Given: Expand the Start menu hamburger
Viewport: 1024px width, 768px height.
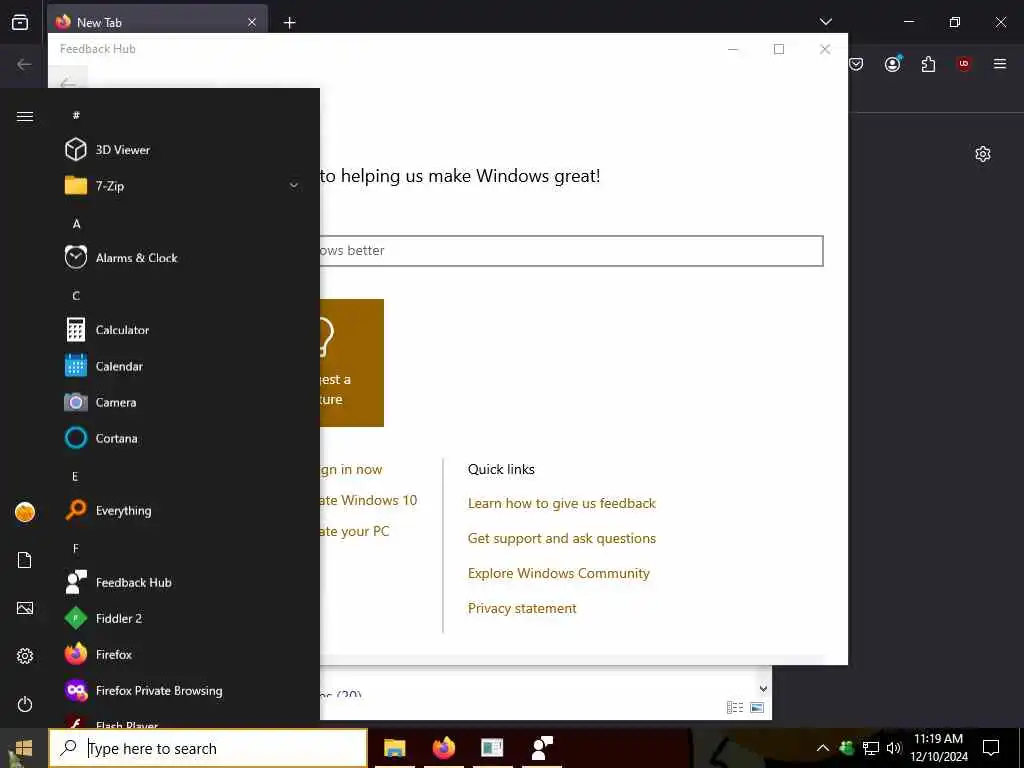Looking at the screenshot, I should (25, 116).
